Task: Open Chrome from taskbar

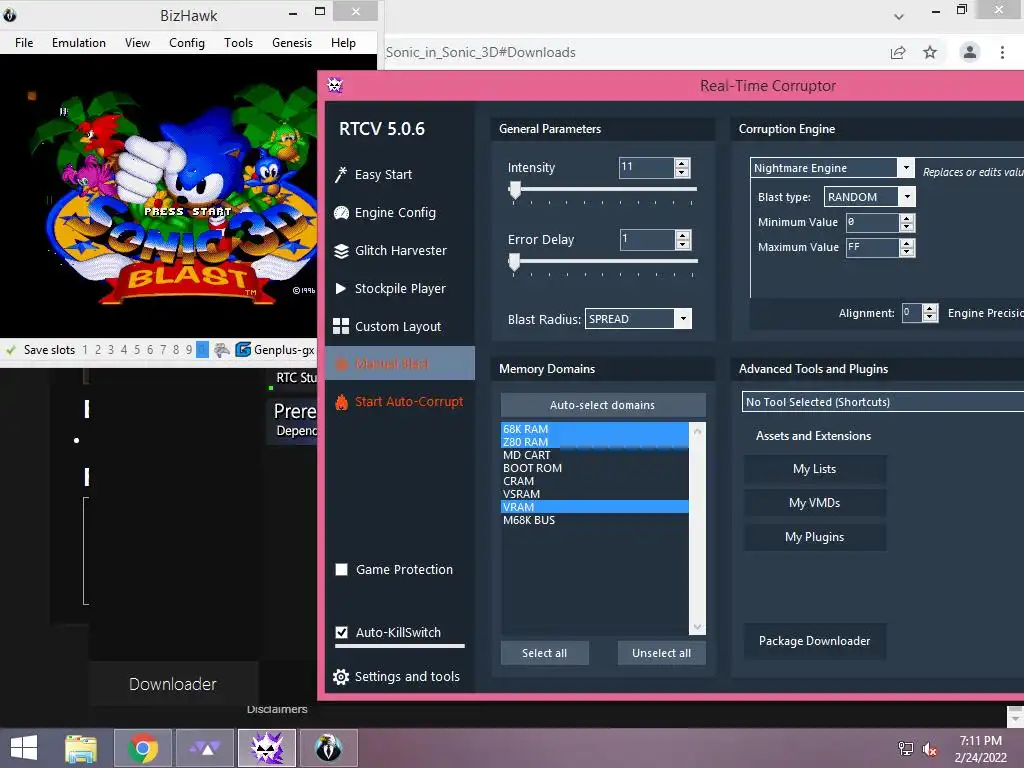Action: pyautogui.click(x=143, y=748)
